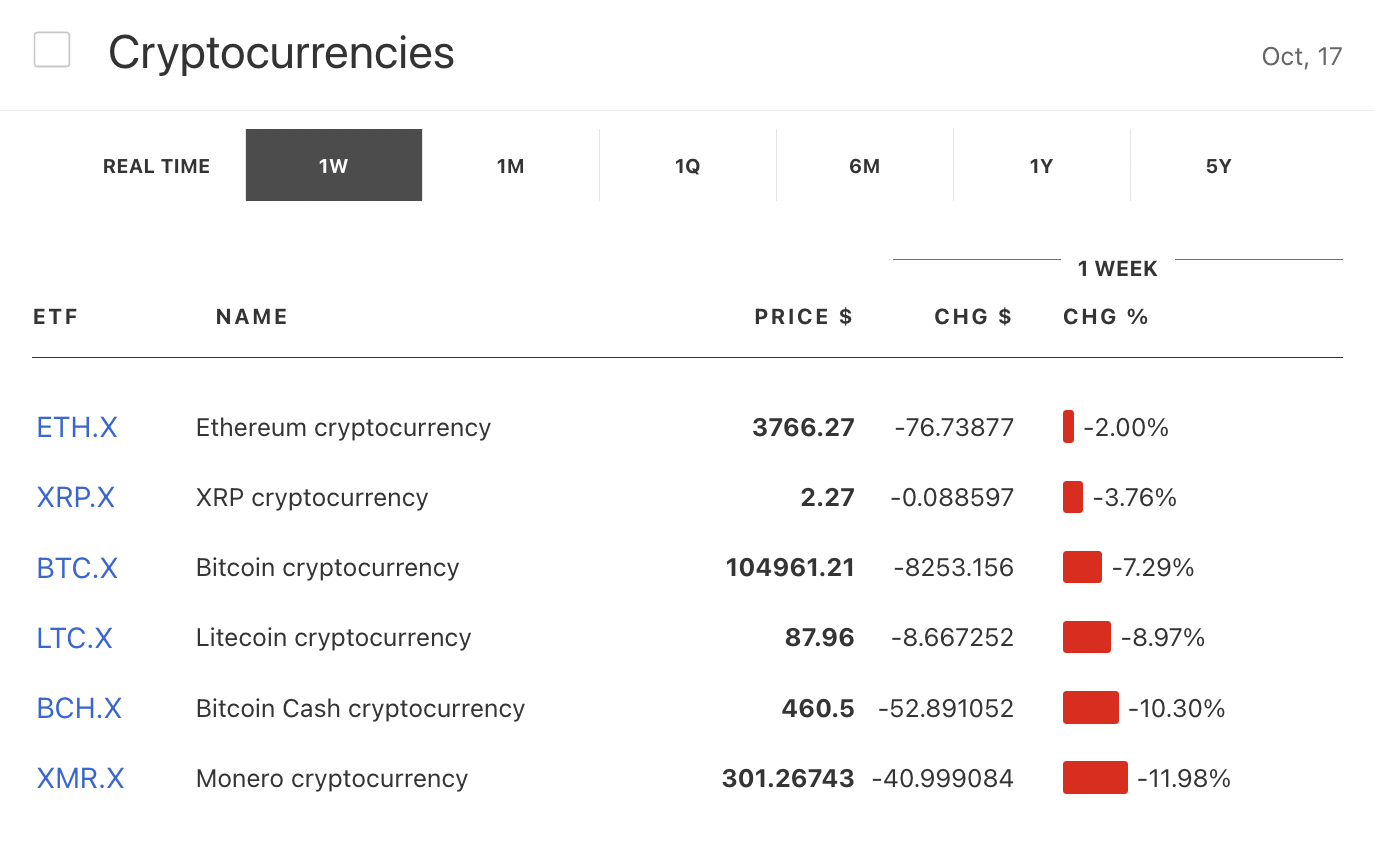Open the ETH.X ticker link

pos(77,428)
